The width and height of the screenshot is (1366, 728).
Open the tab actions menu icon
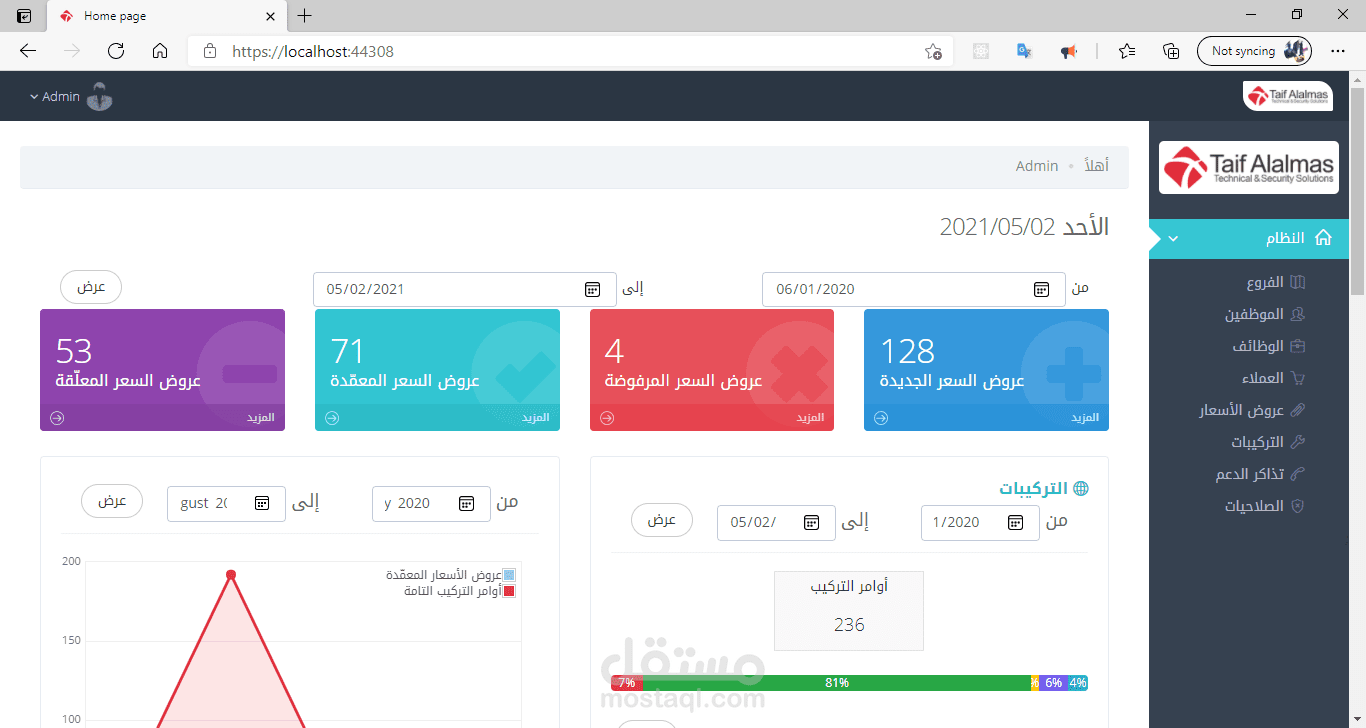coord(24,16)
